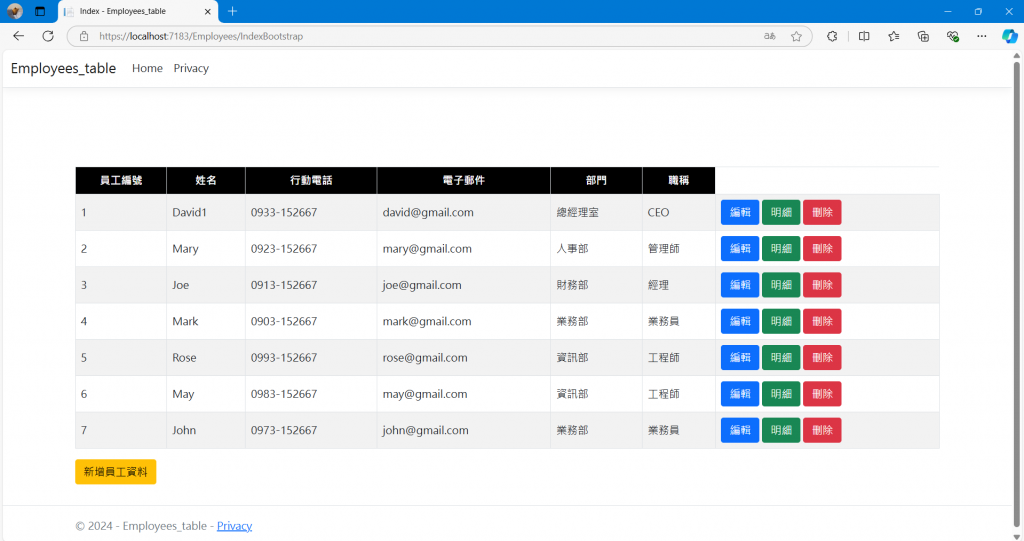
Task: Open Collections icon in toolbar
Action: pos(923,36)
